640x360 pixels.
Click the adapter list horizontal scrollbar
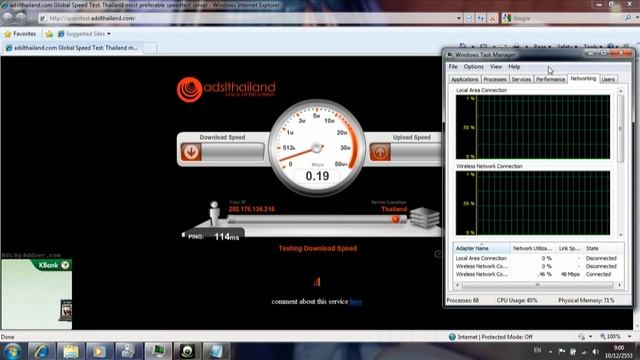[538, 285]
